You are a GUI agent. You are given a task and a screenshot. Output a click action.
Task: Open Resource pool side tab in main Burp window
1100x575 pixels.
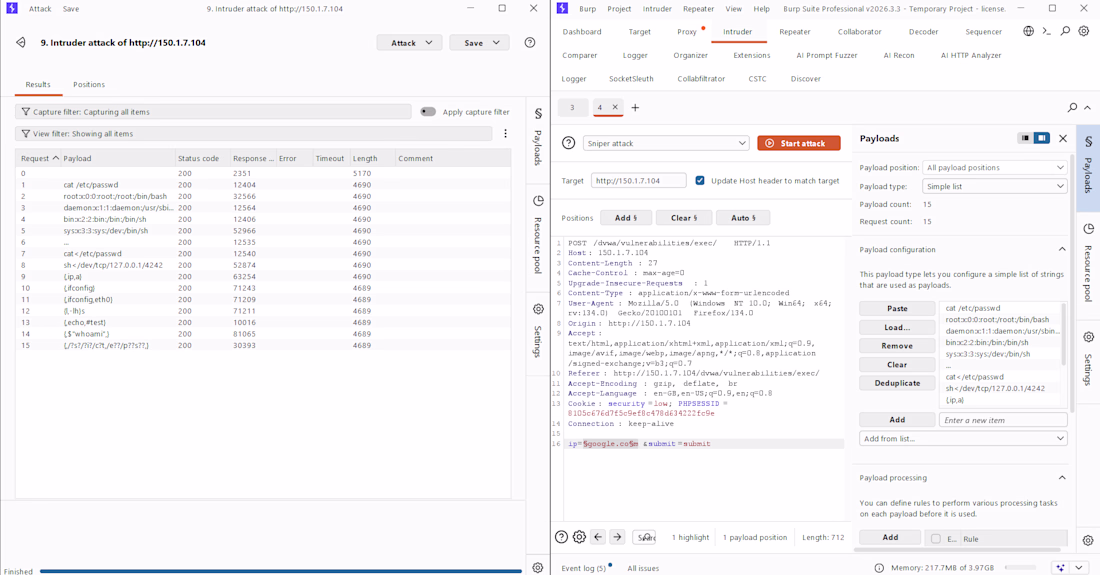(x=1088, y=263)
